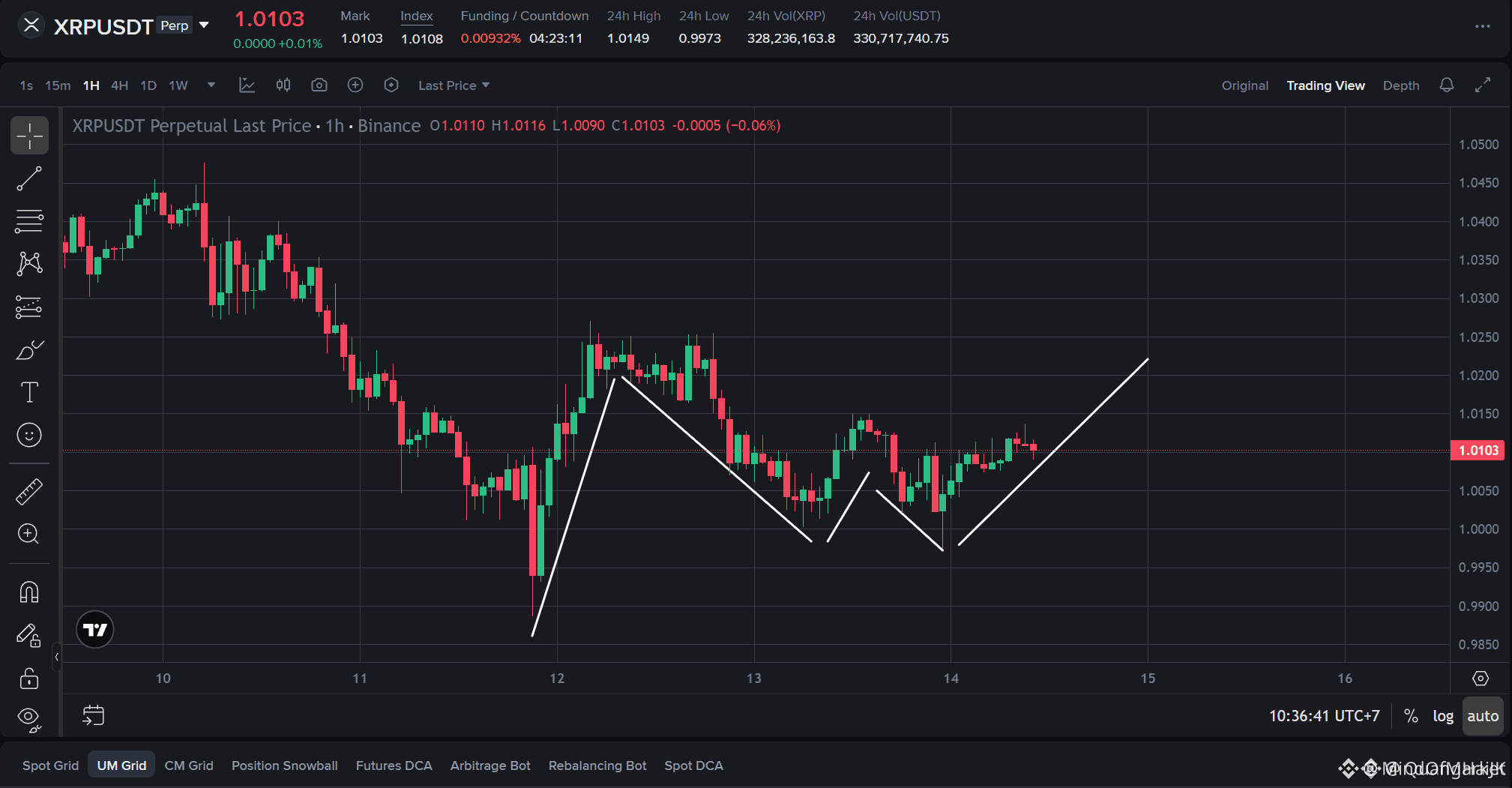Toggle percent price scale

(x=1411, y=716)
